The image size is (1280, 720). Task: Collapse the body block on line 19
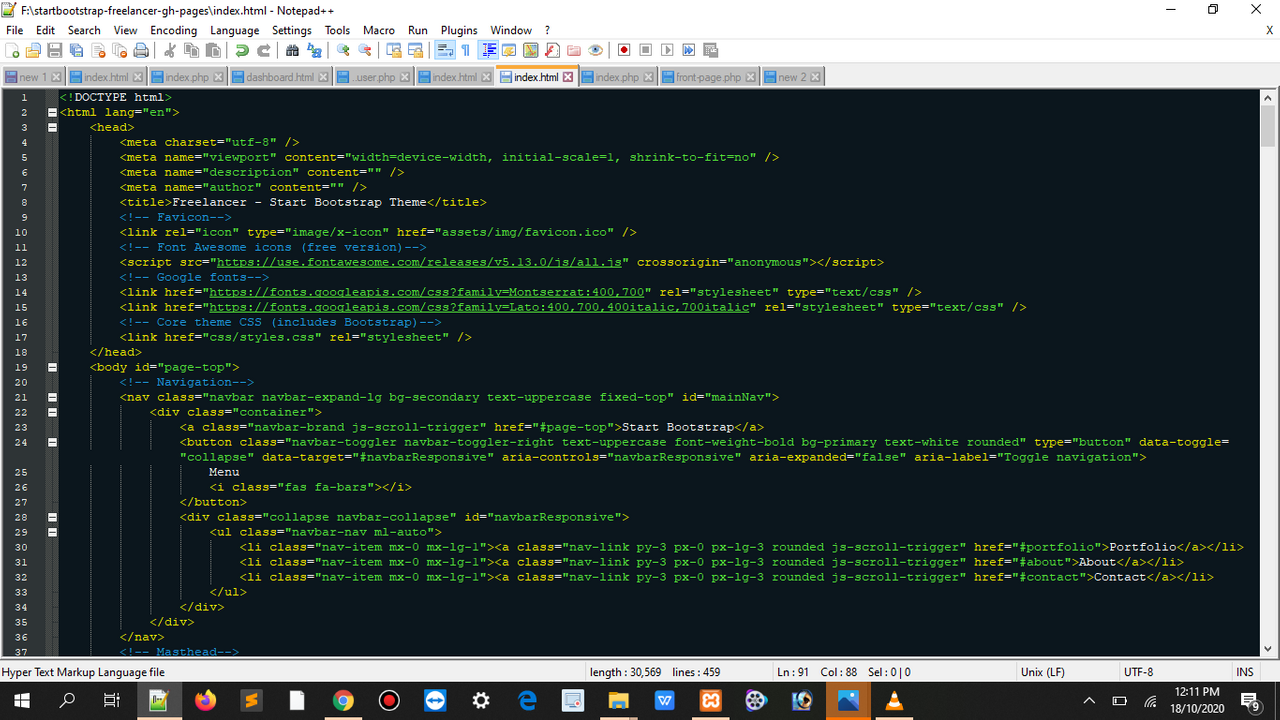pos(52,367)
